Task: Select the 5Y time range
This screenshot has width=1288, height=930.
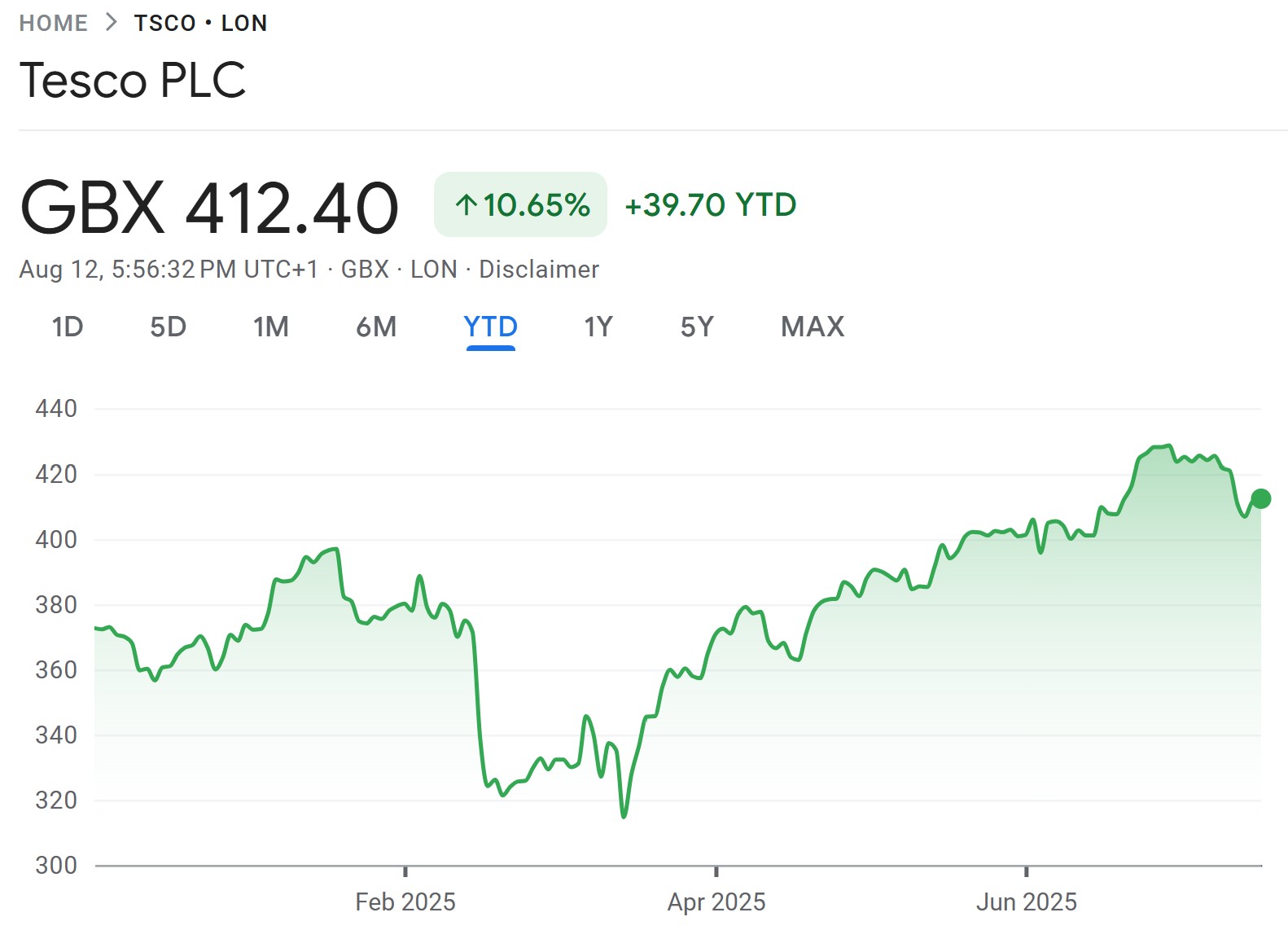Action: tap(697, 327)
